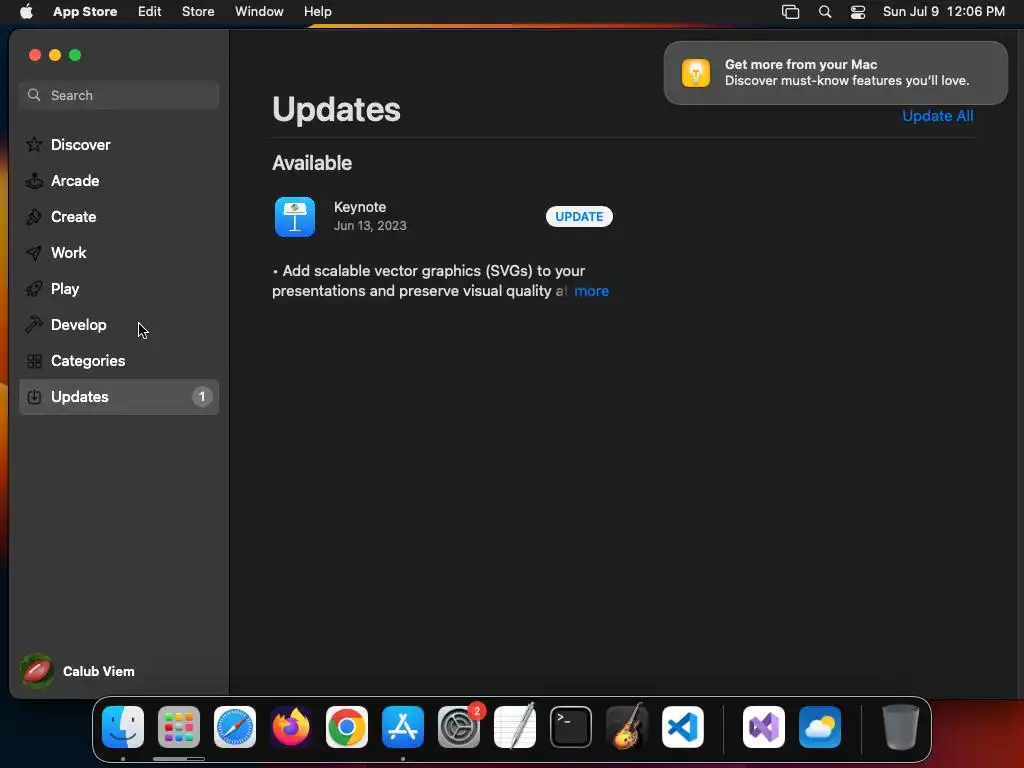Open the Get more from your Mac notification

click(835, 72)
